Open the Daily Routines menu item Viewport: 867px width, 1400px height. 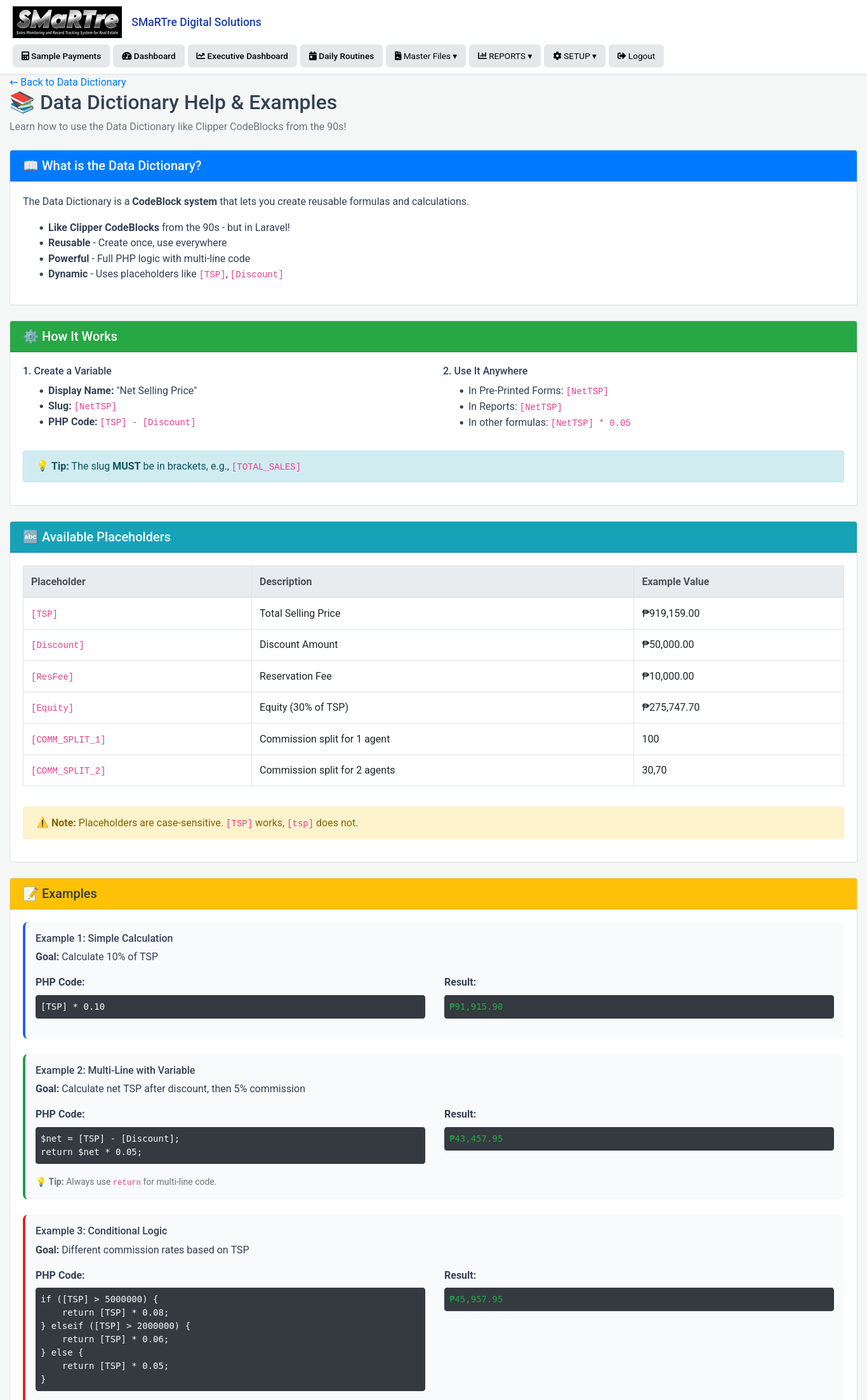click(x=341, y=56)
